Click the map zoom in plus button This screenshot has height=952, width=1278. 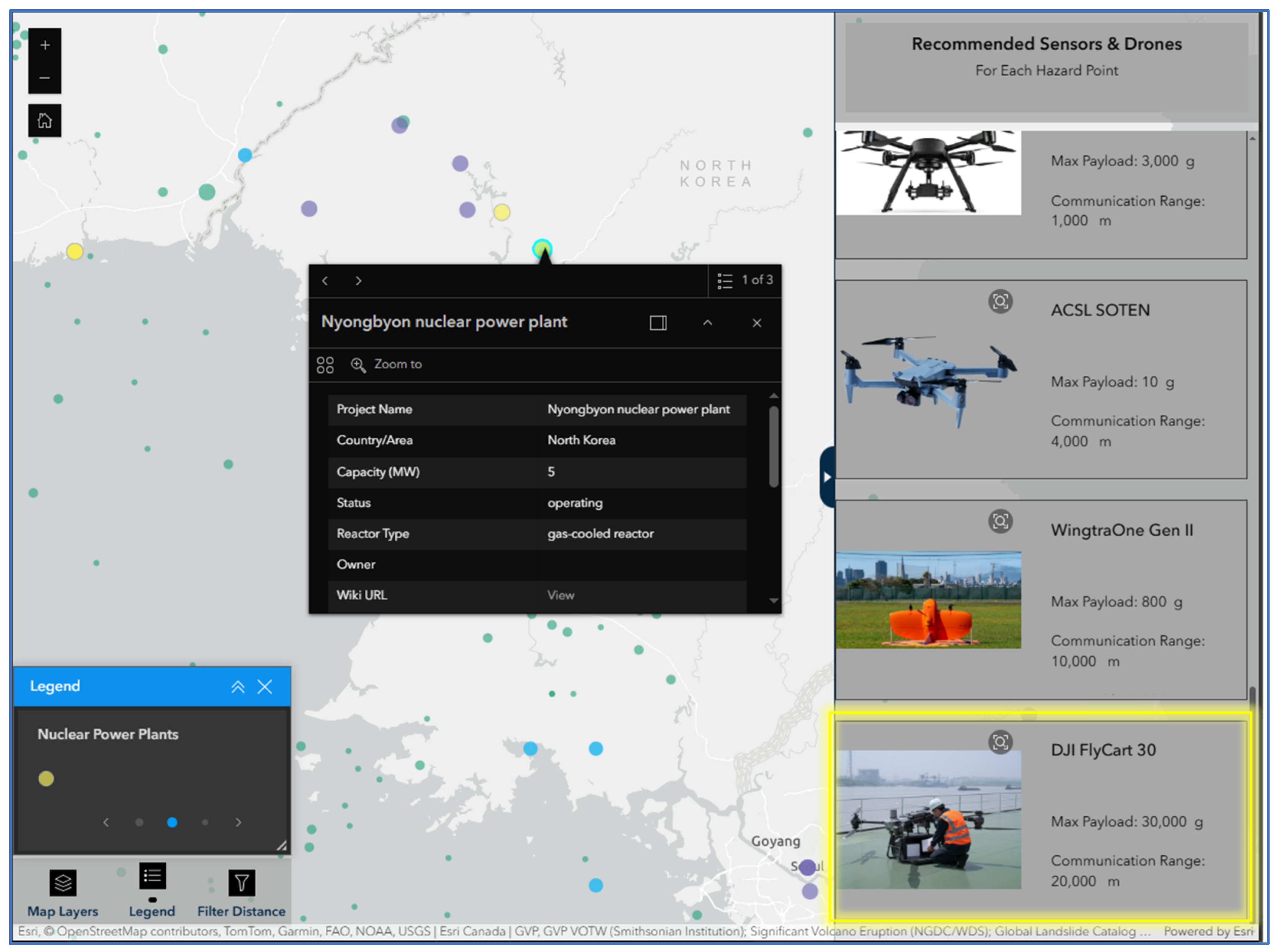(x=45, y=45)
